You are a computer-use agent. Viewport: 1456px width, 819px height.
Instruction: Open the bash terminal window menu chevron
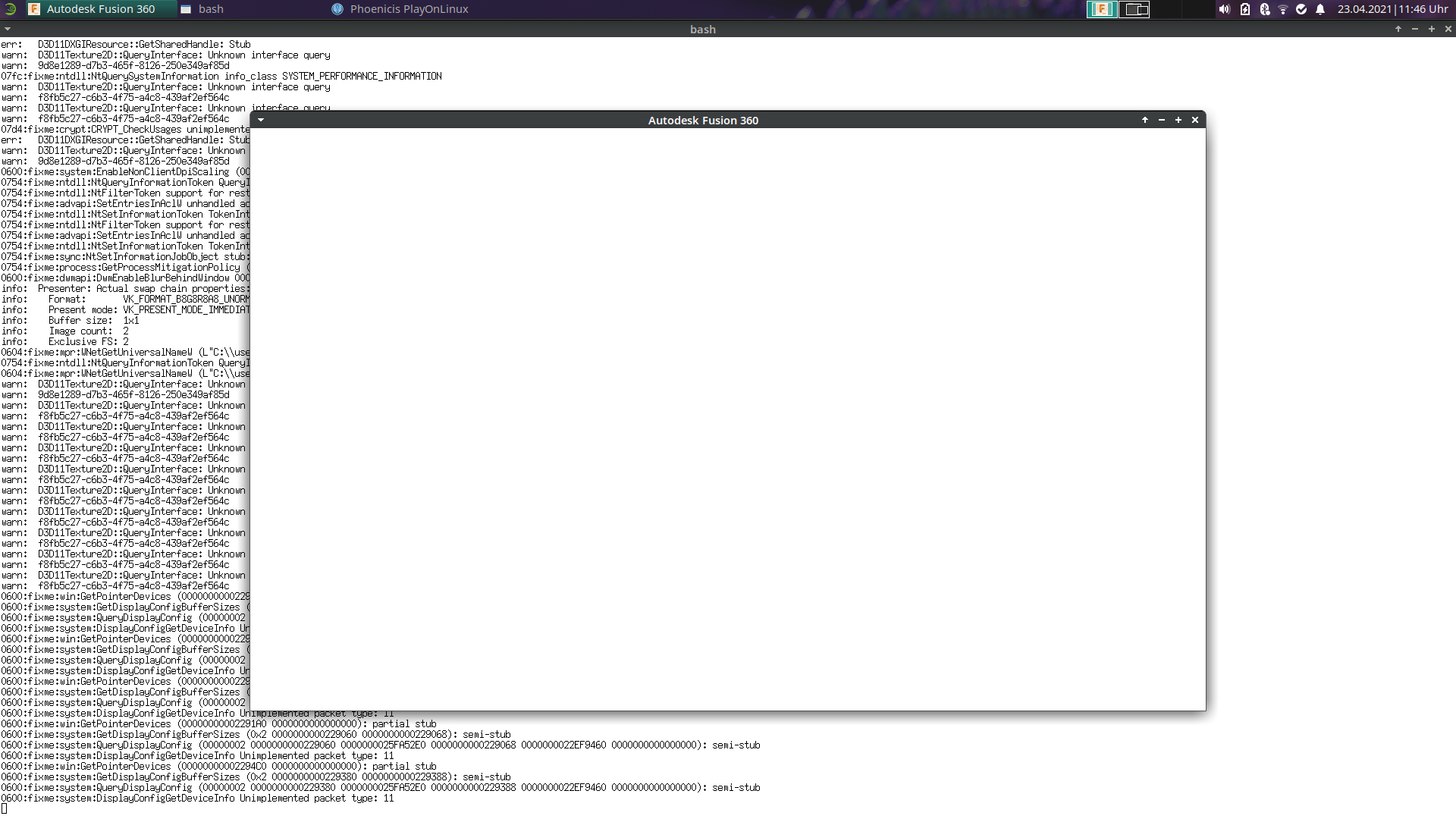(6, 29)
